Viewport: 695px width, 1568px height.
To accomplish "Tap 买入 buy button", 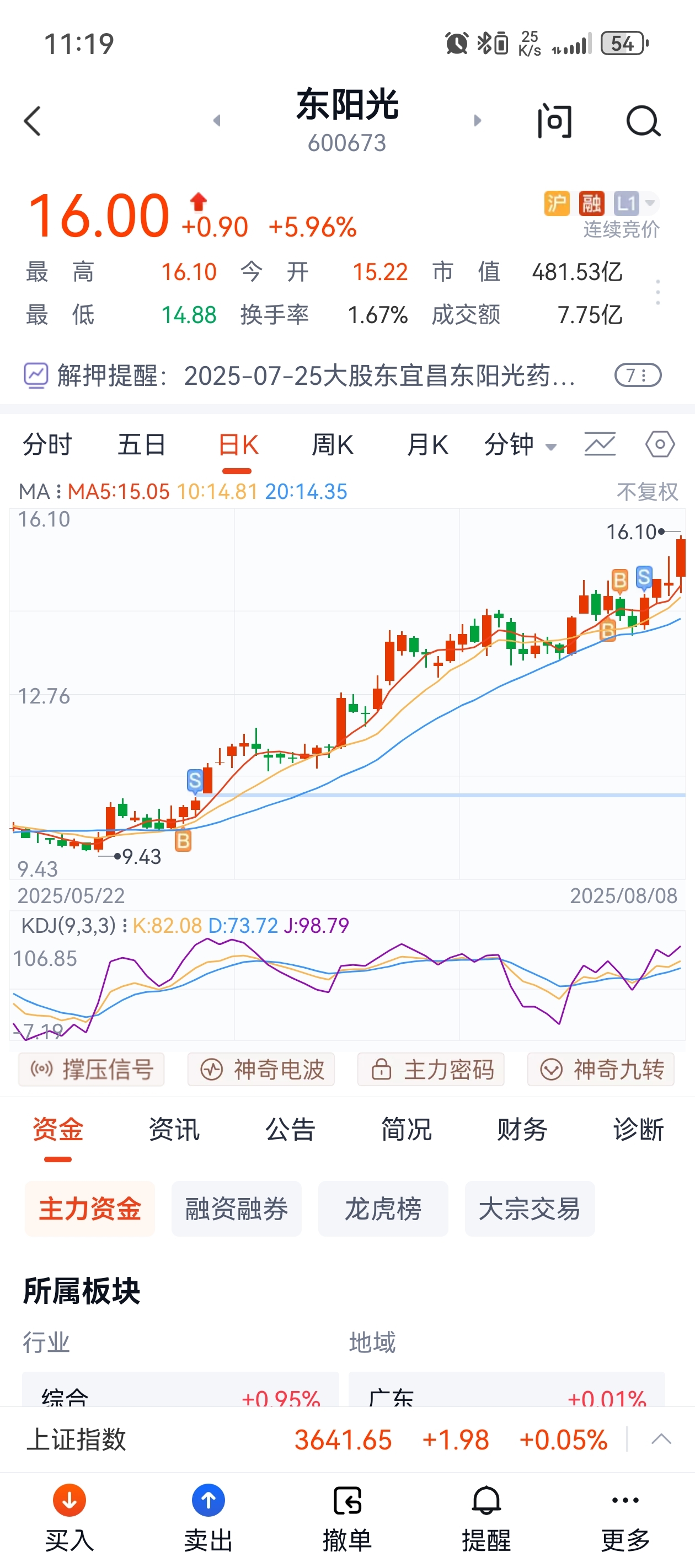I will point(69,1519).
